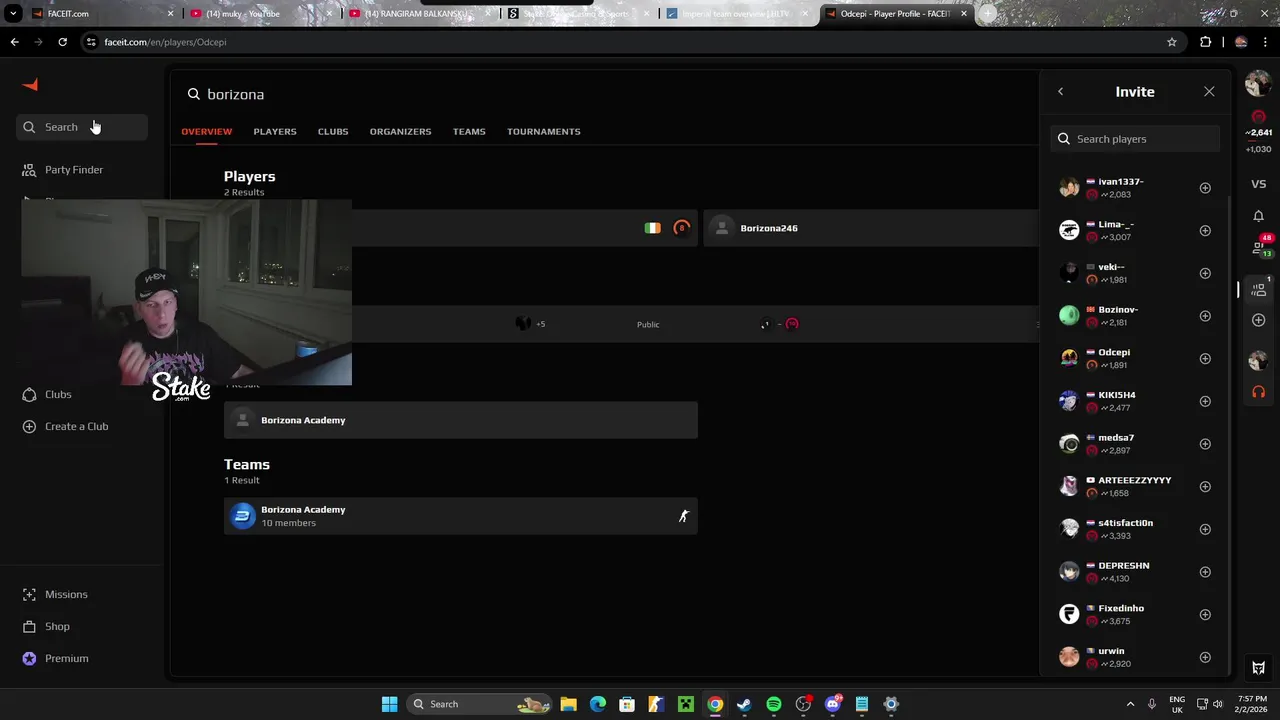Add Odcepi to party via plus icon

point(1205,359)
